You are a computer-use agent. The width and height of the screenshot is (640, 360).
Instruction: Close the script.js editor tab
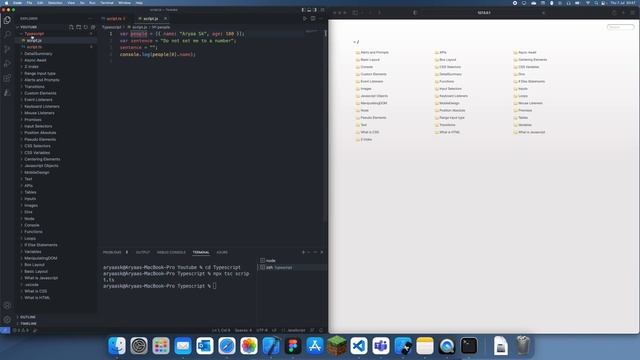[x=165, y=18]
